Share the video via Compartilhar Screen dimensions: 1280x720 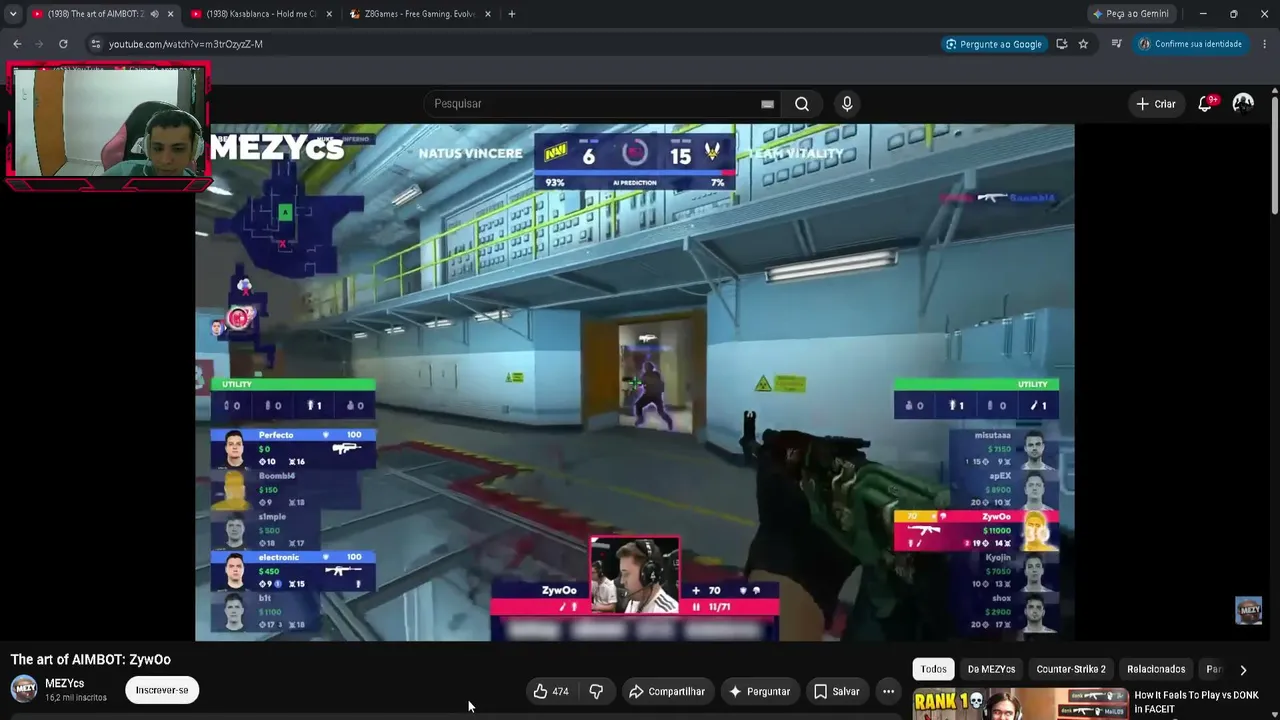pos(667,691)
